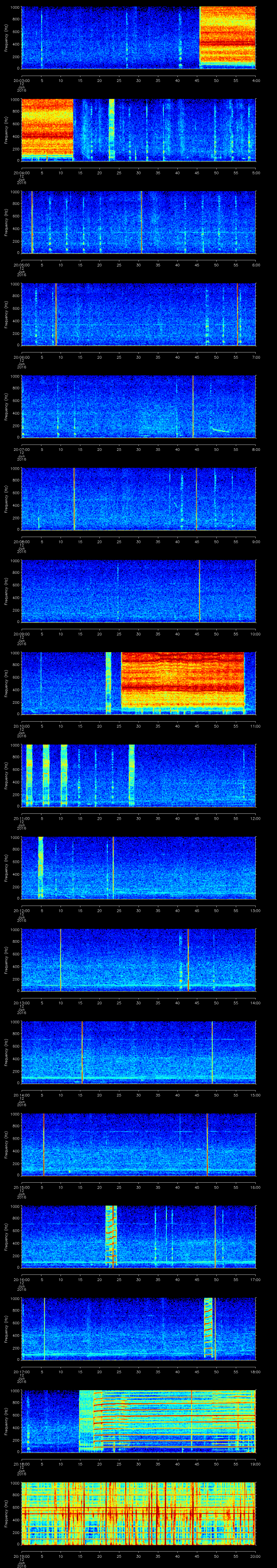Click the spectrogram panel starting at 20:09:00

pyautogui.click(x=138, y=591)
